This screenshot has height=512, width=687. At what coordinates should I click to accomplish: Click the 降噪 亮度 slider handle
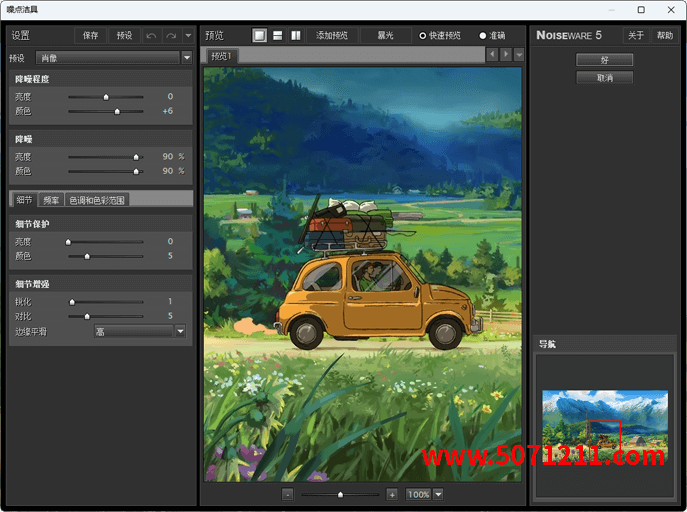click(136, 157)
